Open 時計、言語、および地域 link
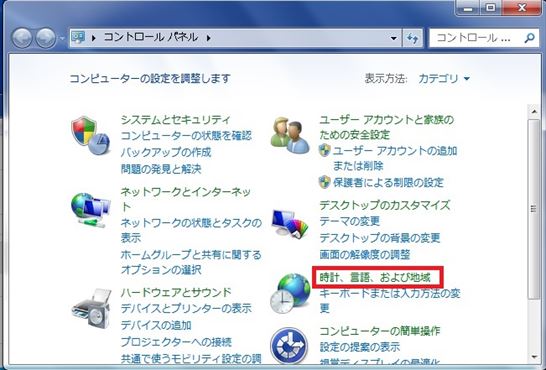The height and width of the screenshot is (370, 546). coord(375,277)
